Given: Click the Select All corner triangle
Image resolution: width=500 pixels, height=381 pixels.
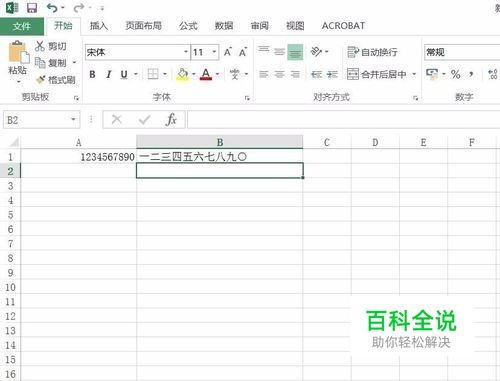Looking at the screenshot, I should pos(13,143).
